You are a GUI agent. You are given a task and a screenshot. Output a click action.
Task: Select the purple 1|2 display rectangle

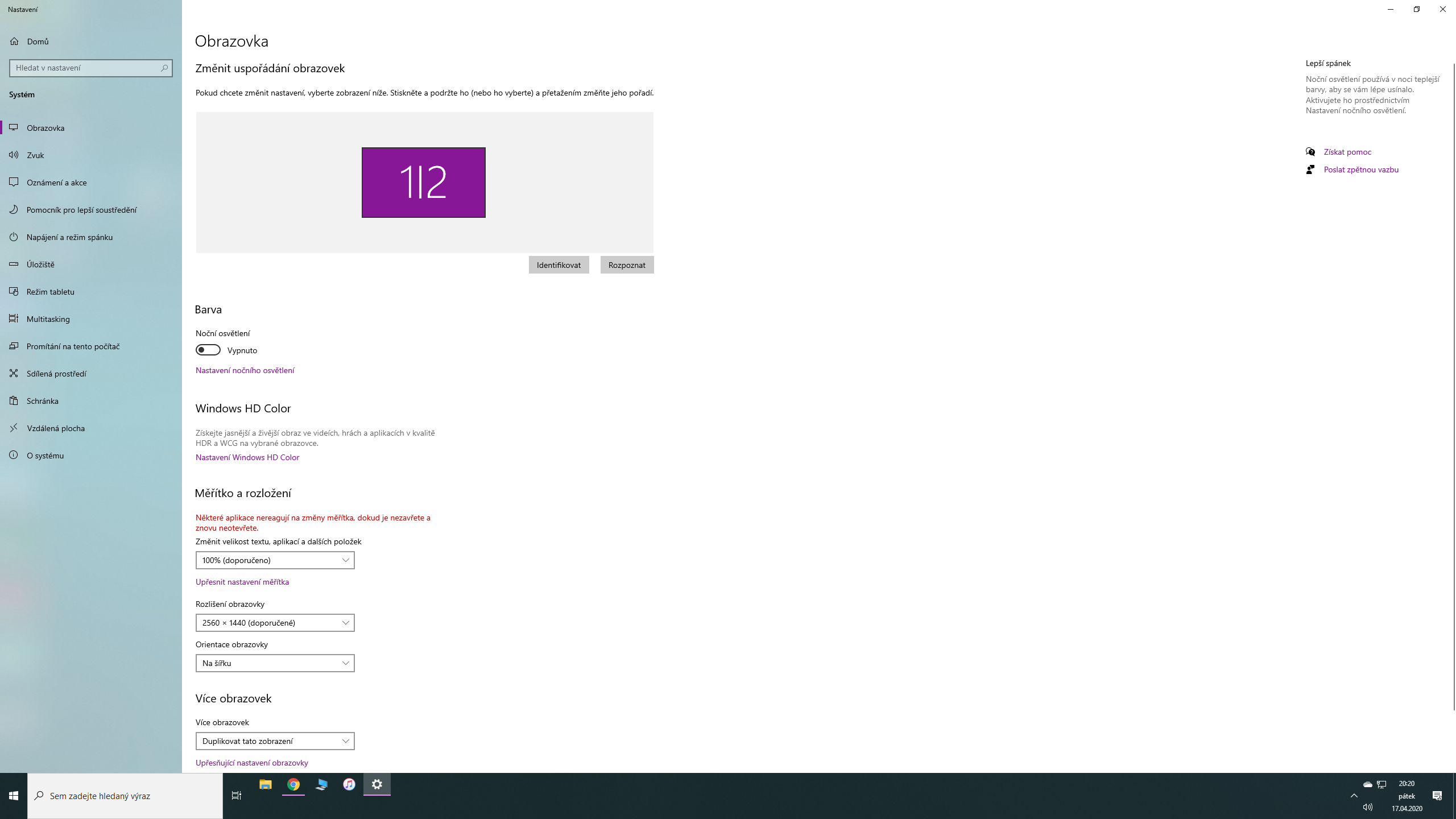pyautogui.click(x=424, y=183)
